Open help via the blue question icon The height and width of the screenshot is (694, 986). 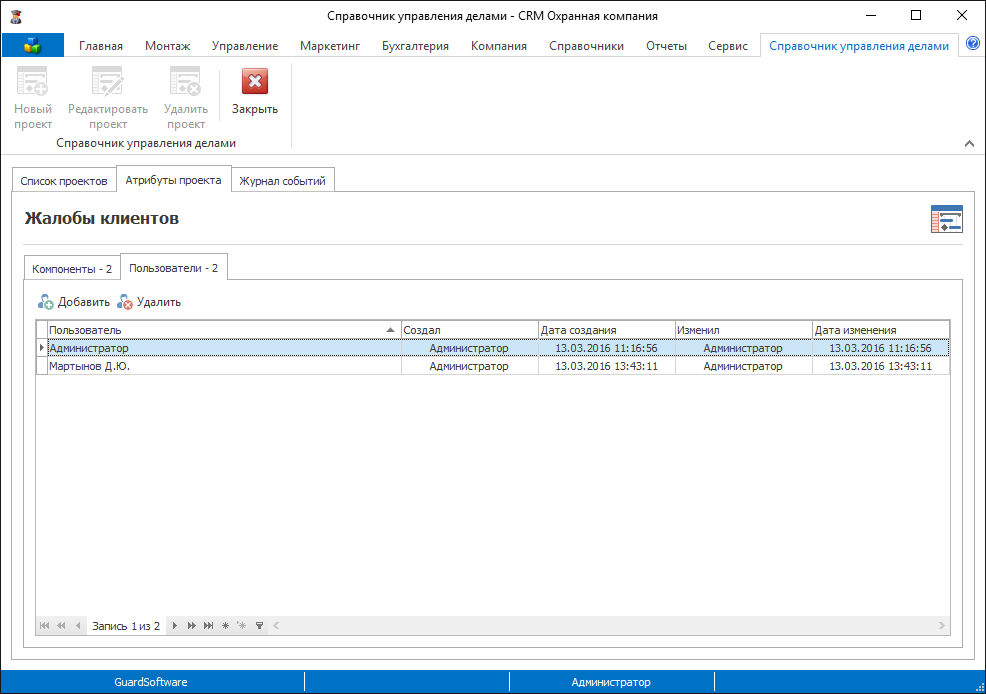tap(972, 43)
